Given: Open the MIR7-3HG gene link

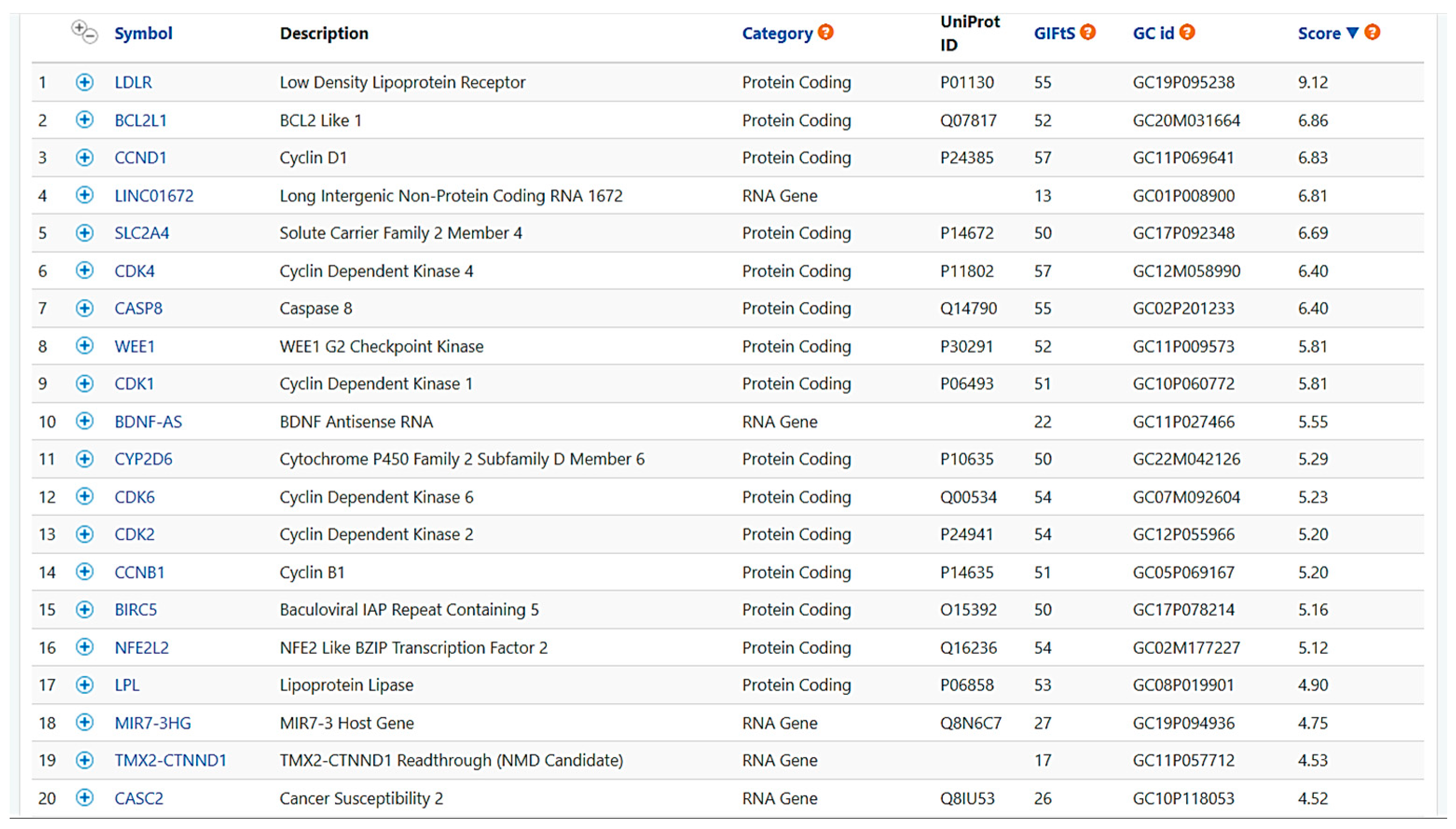Looking at the screenshot, I should tap(152, 723).
